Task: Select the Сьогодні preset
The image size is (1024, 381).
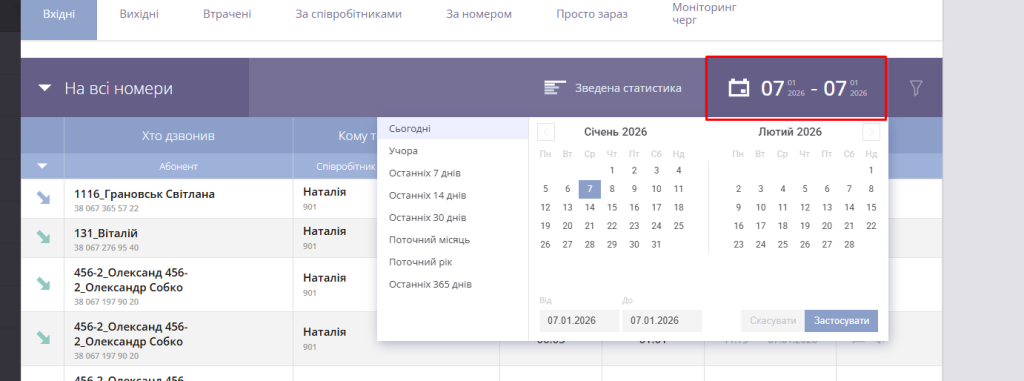Action: [453, 129]
